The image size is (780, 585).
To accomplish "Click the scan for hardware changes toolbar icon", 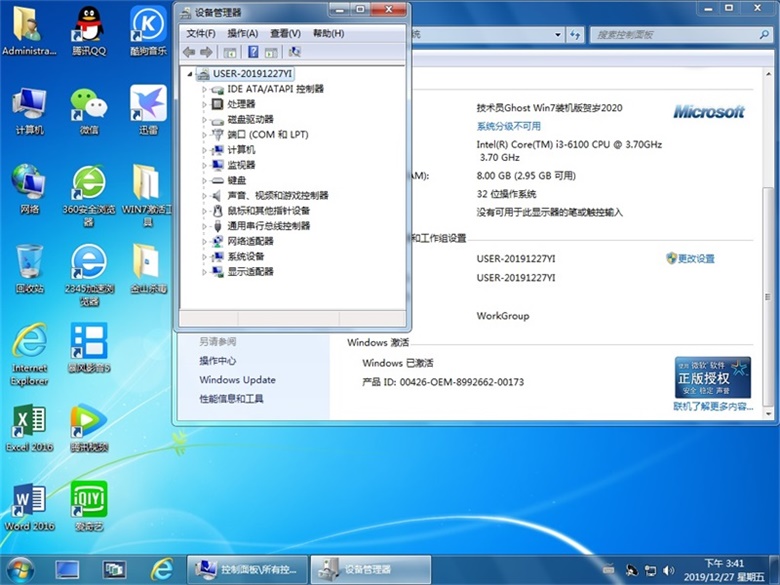I will click(294, 52).
